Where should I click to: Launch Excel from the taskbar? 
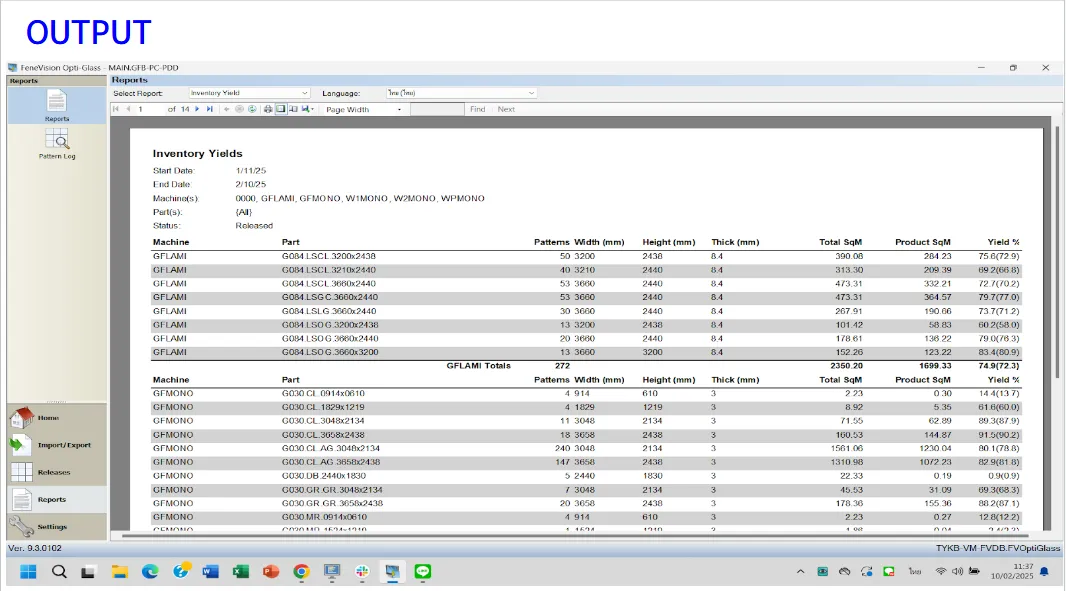click(x=241, y=572)
